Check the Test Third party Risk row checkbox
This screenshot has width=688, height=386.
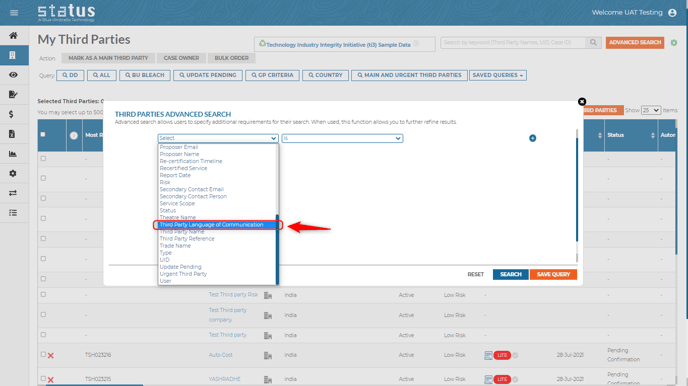(43, 294)
